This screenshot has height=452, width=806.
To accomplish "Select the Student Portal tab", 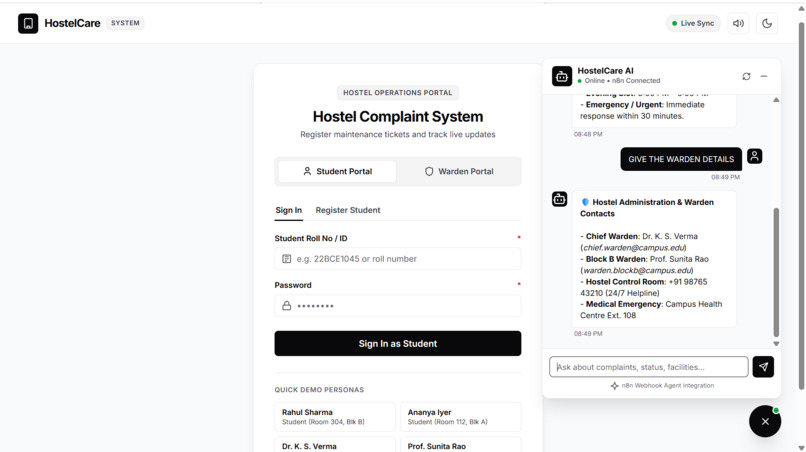I will 337,171.
